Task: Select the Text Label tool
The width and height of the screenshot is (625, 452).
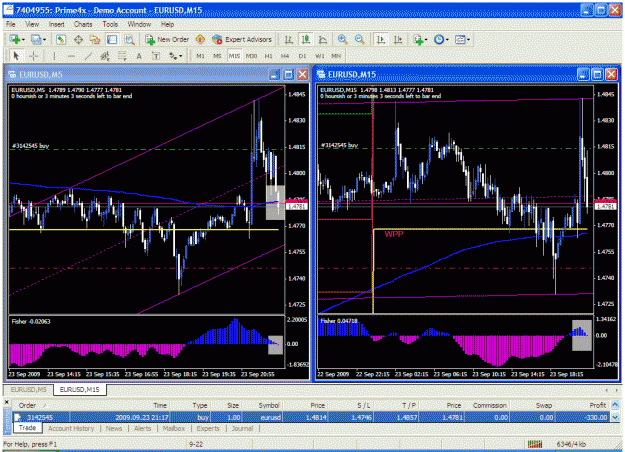Action: [156, 56]
